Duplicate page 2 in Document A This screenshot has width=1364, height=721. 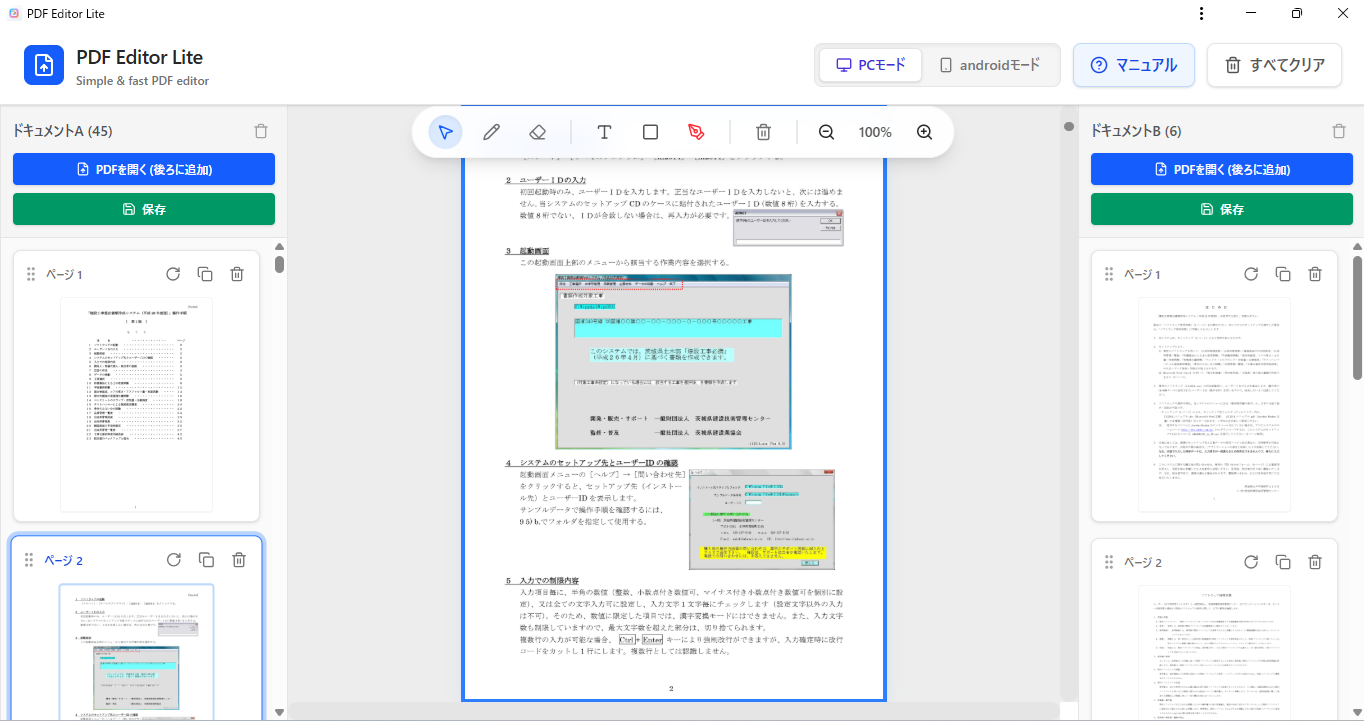205,560
